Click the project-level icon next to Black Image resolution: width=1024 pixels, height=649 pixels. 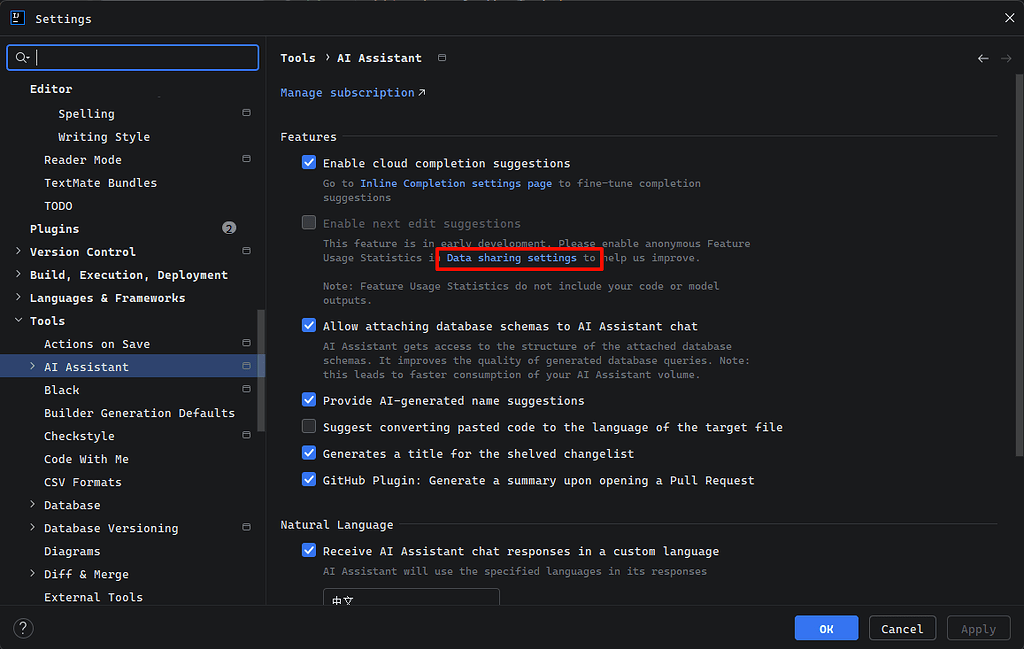[x=246, y=389]
